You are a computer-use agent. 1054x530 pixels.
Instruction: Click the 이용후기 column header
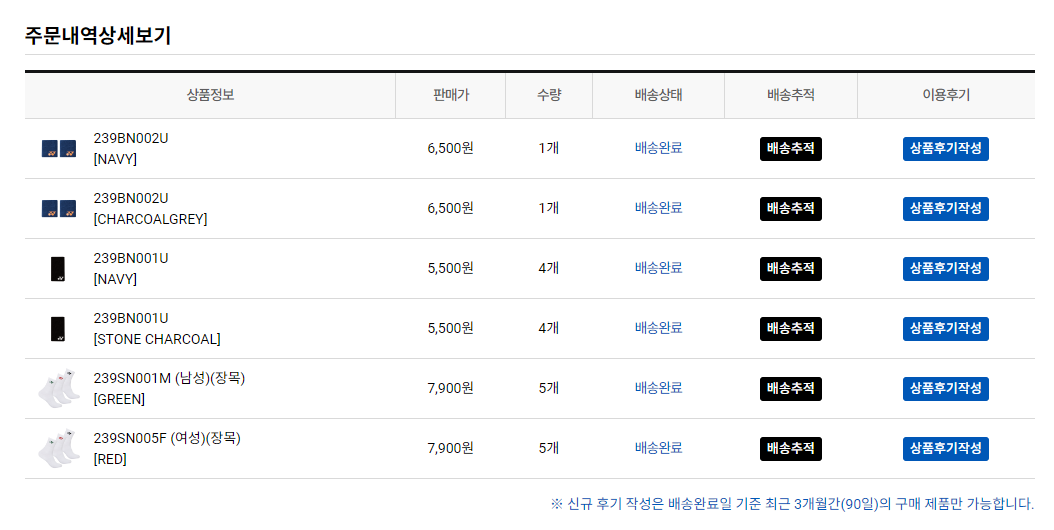pyautogui.click(x=946, y=96)
